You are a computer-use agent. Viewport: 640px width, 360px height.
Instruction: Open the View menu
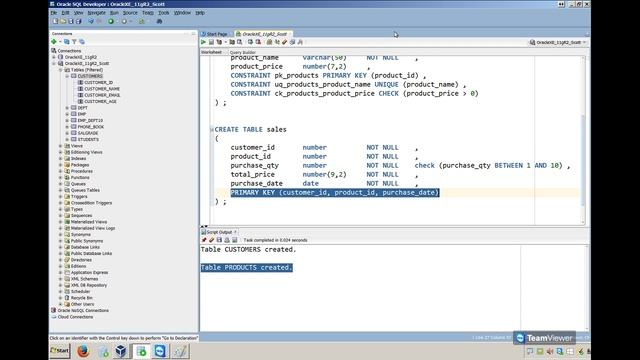(x=78, y=13)
